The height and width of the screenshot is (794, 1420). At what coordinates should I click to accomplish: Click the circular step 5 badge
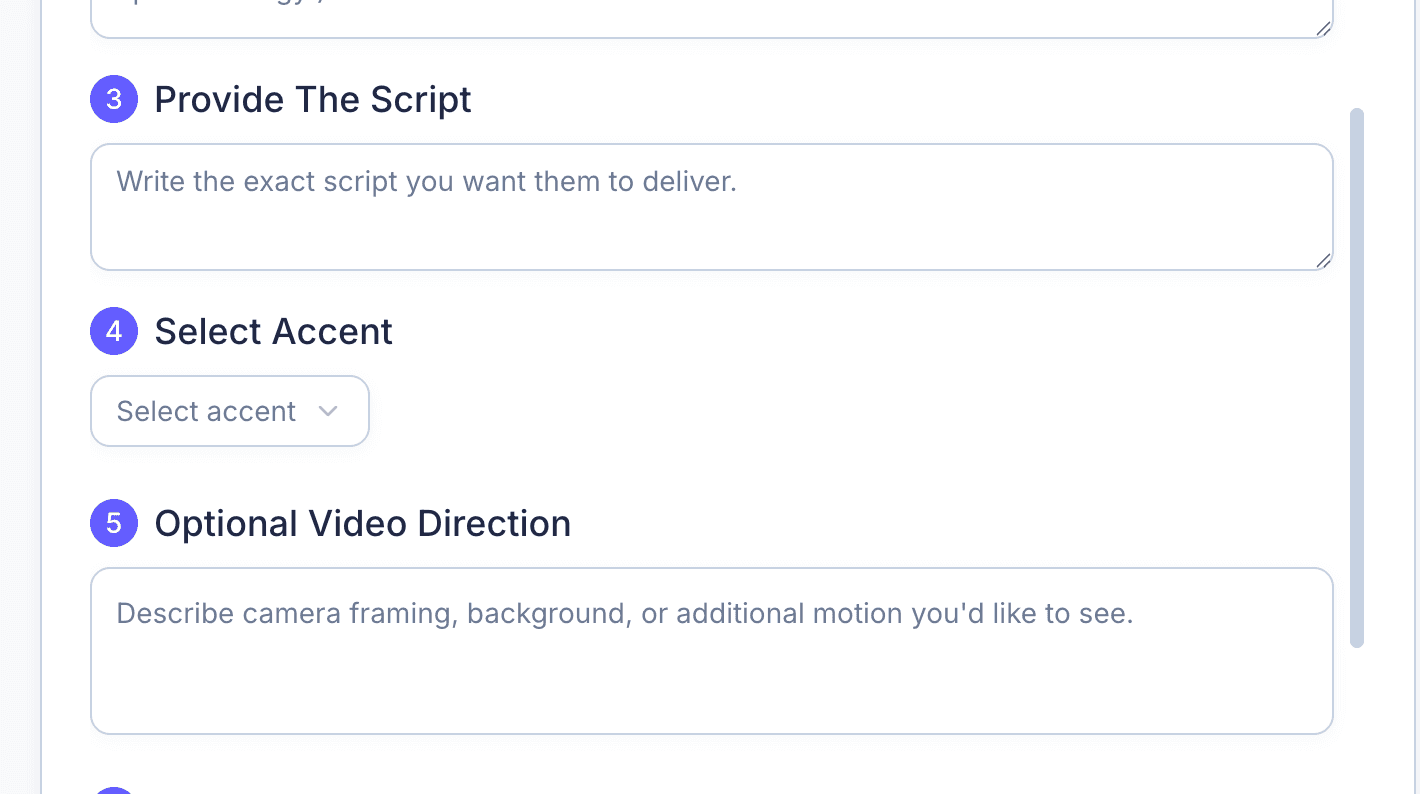[x=113, y=523]
